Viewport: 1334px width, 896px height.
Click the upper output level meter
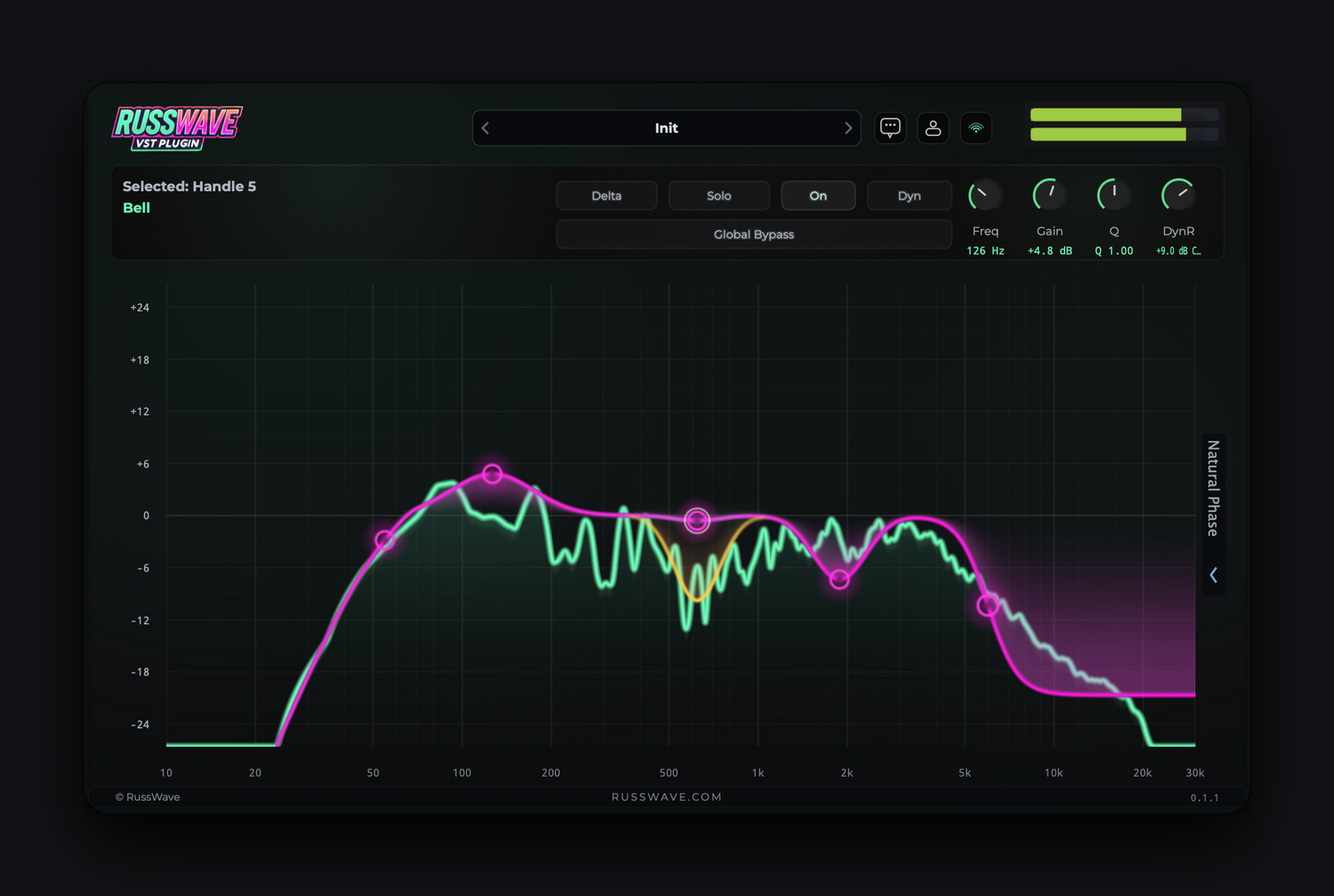pyautogui.click(x=1124, y=115)
